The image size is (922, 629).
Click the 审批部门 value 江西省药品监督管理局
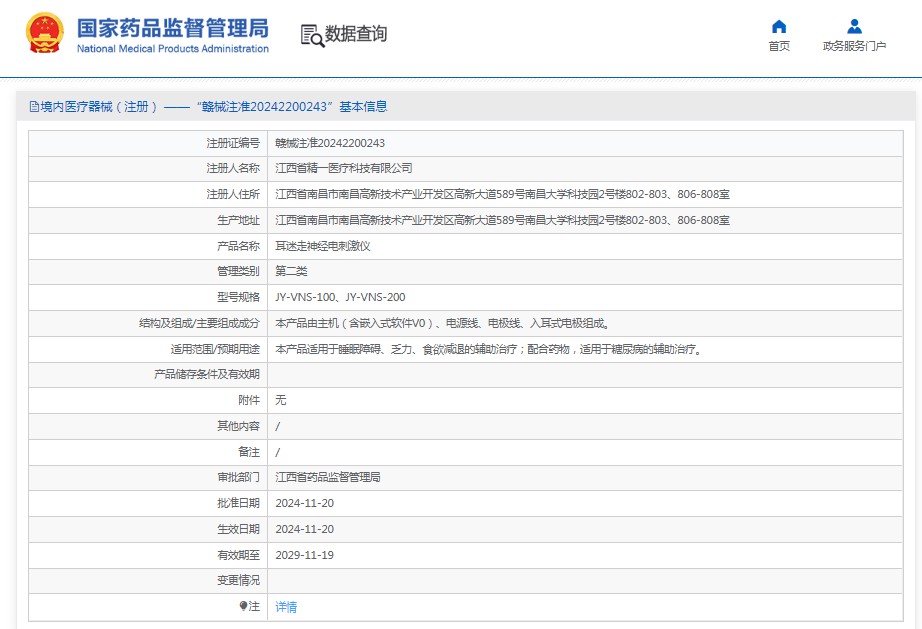[x=328, y=477]
